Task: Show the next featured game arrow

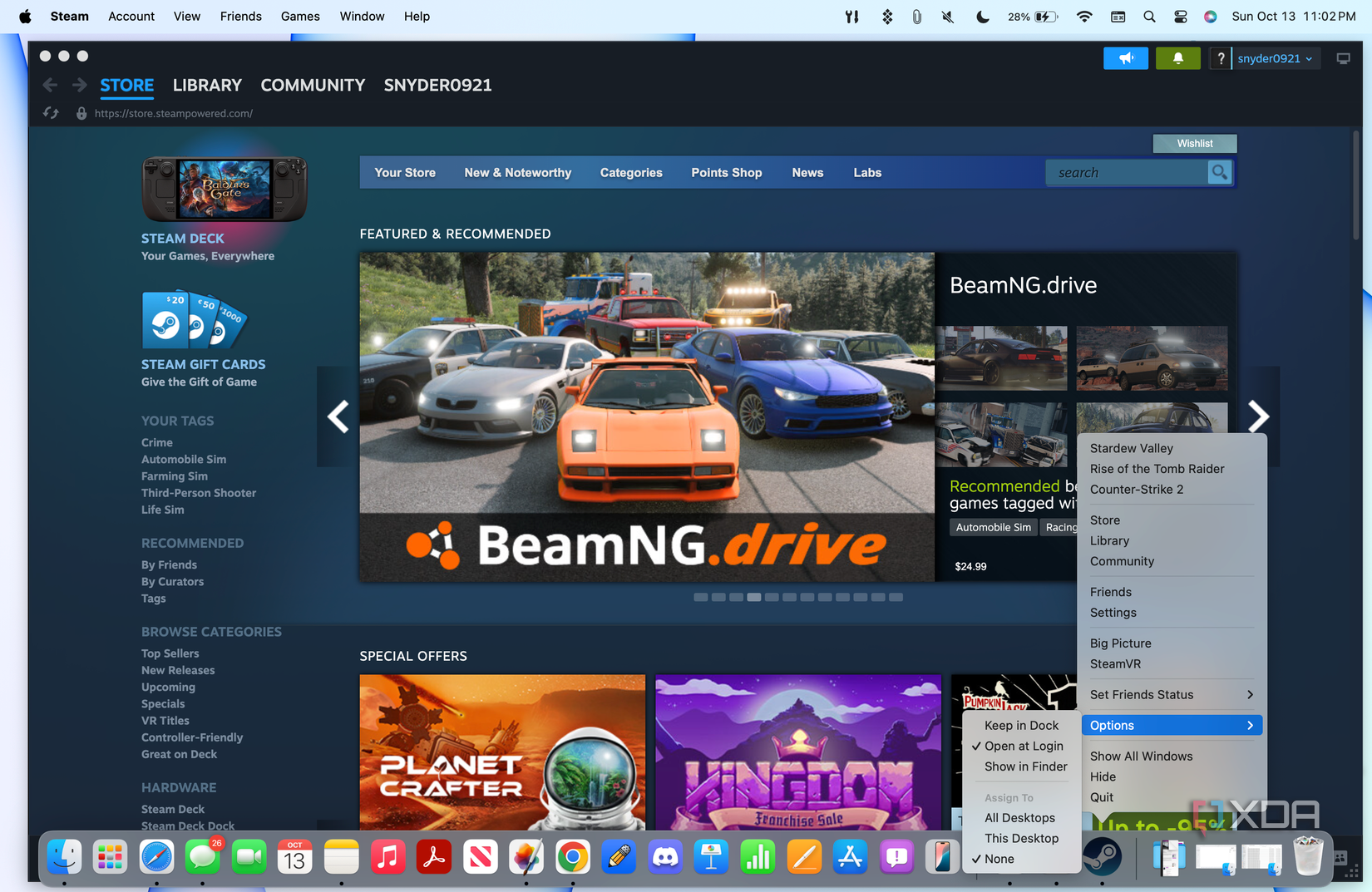Action: tap(1258, 416)
